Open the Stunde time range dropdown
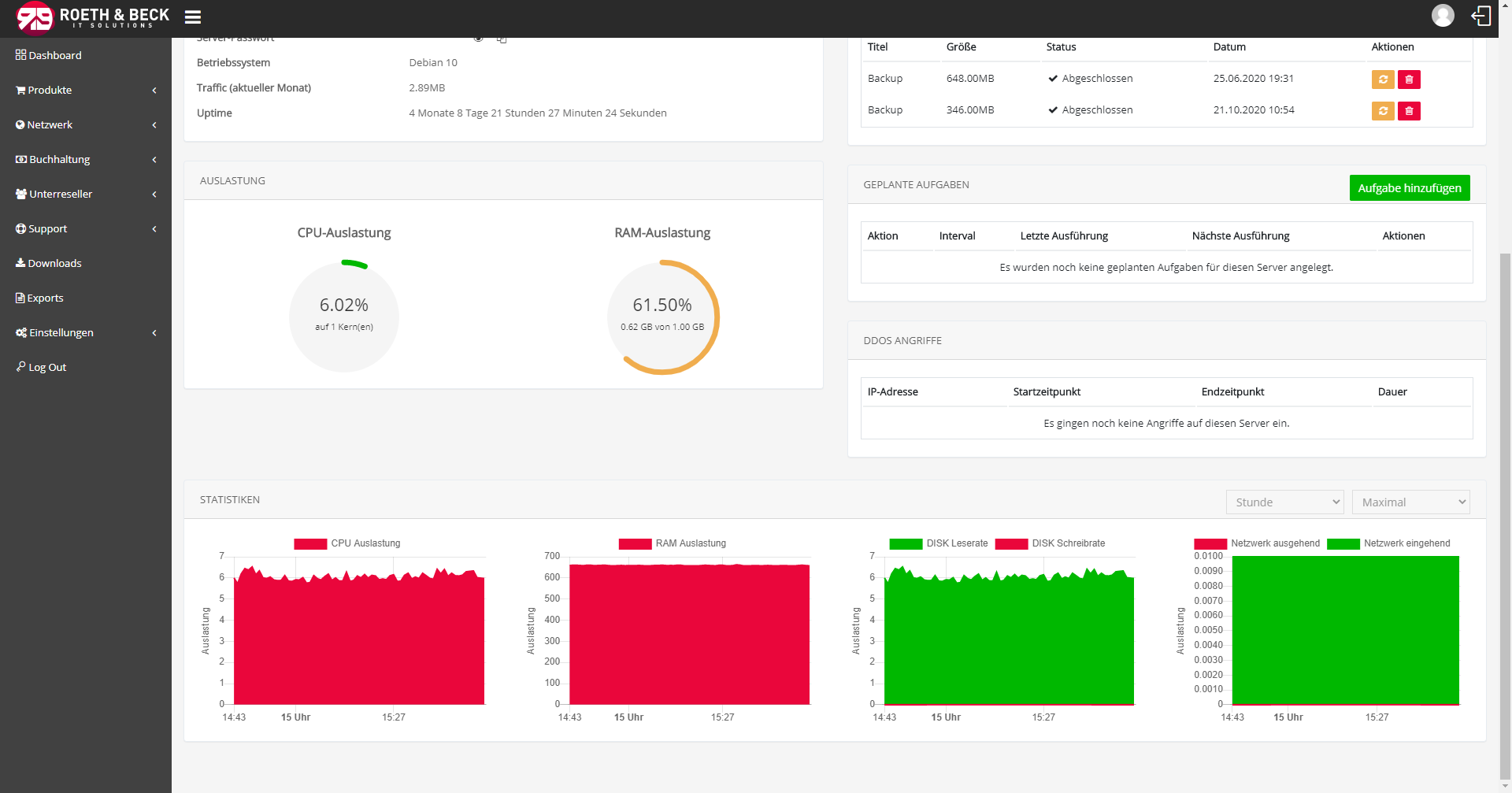The image size is (1512, 793). pos(1284,502)
